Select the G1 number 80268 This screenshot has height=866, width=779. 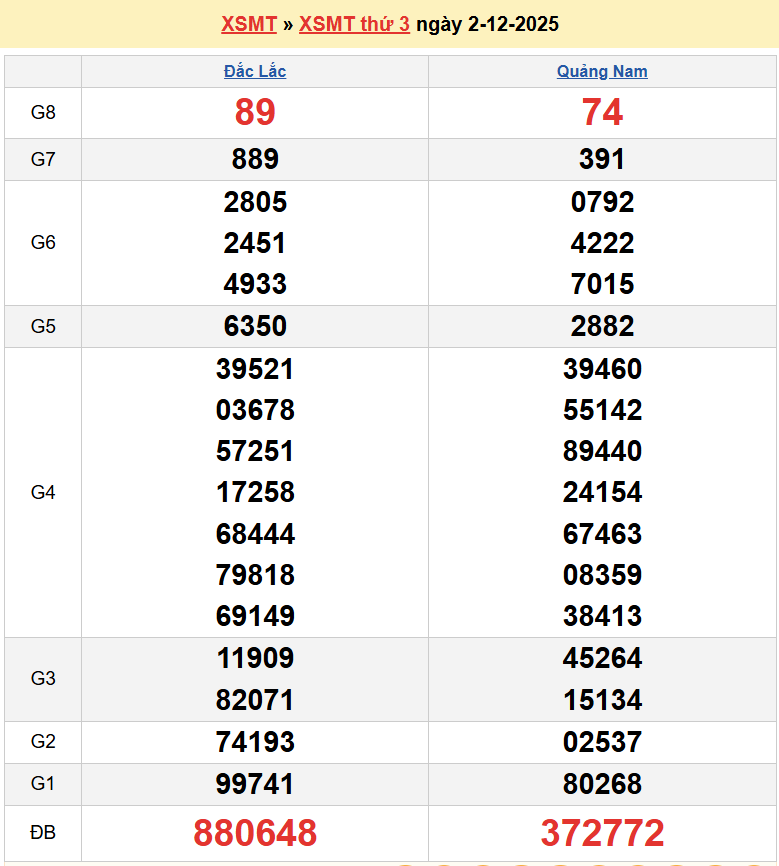tap(602, 784)
